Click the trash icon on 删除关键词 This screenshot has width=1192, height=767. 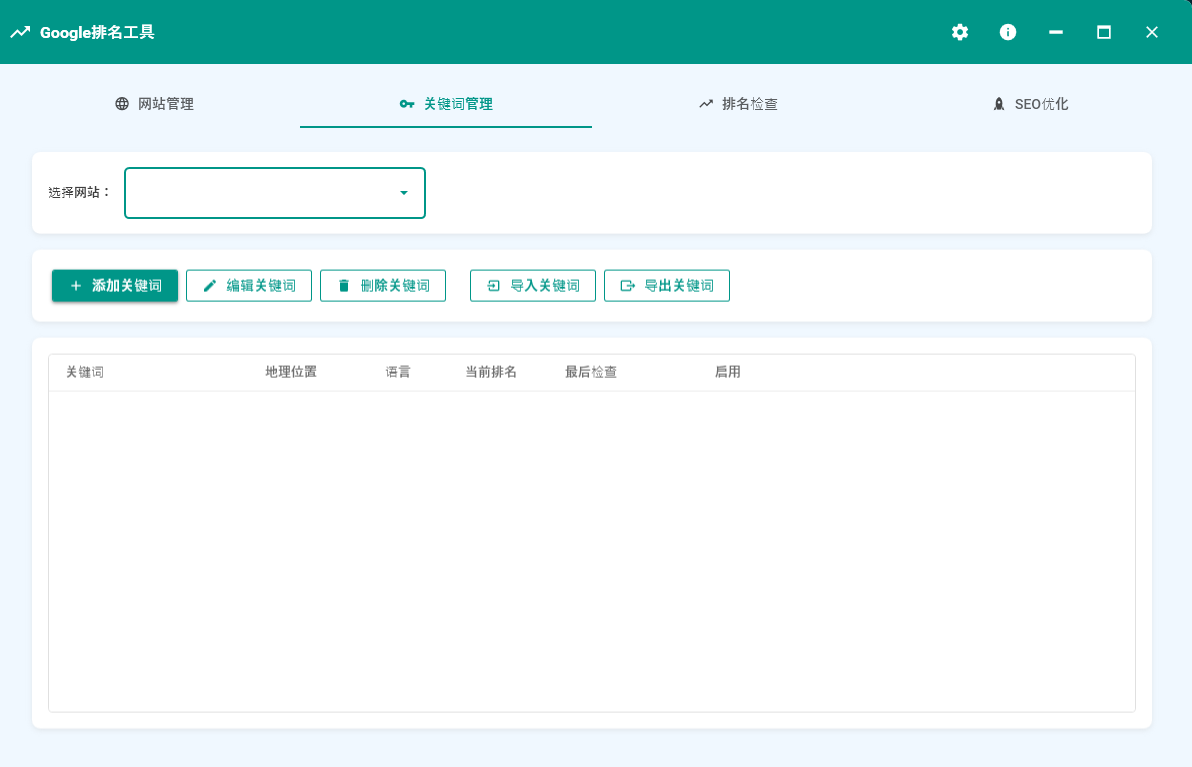click(x=344, y=286)
